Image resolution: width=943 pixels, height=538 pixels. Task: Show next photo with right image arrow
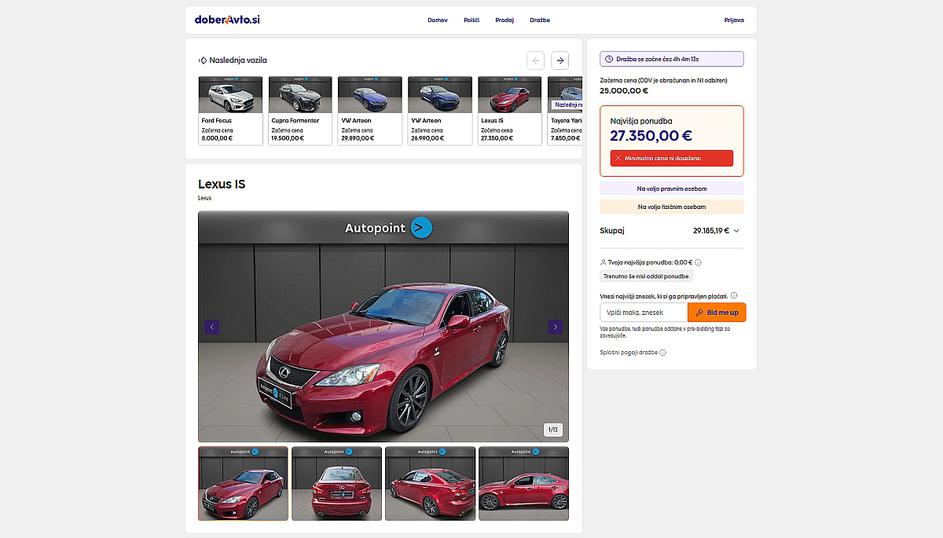pos(555,327)
